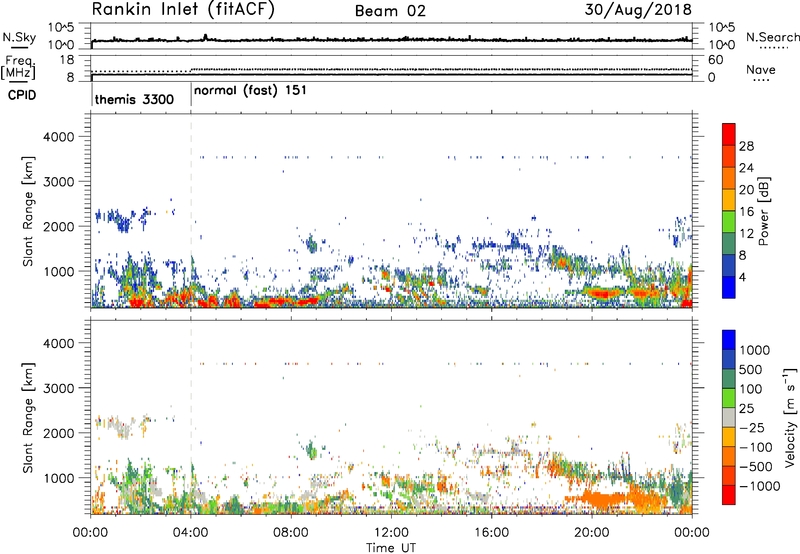Click the 'Rankin Inlet (fitACF)' plot title

(183, 10)
